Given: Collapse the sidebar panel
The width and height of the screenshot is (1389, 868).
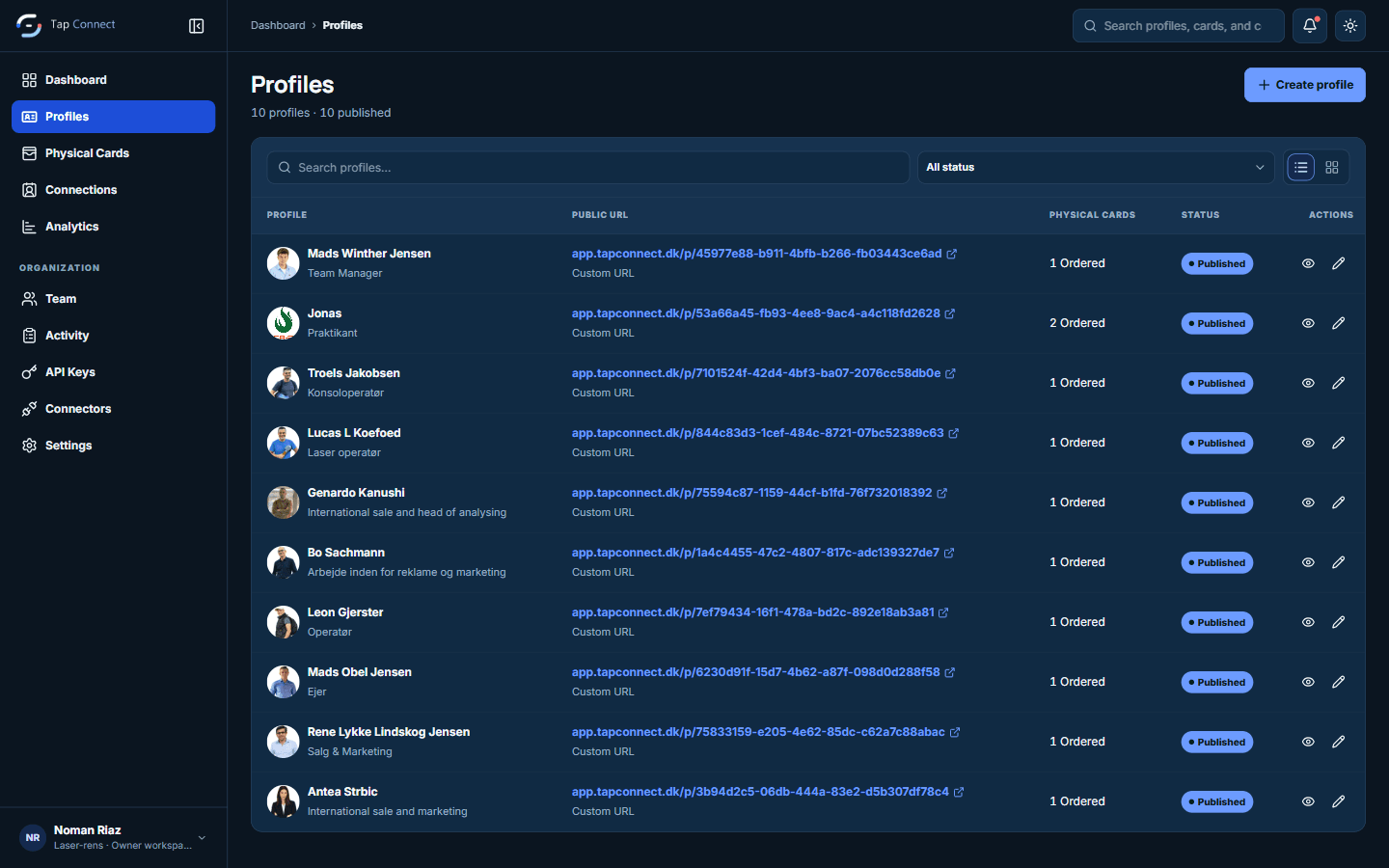Looking at the screenshot, I should [x=197, y=26].
